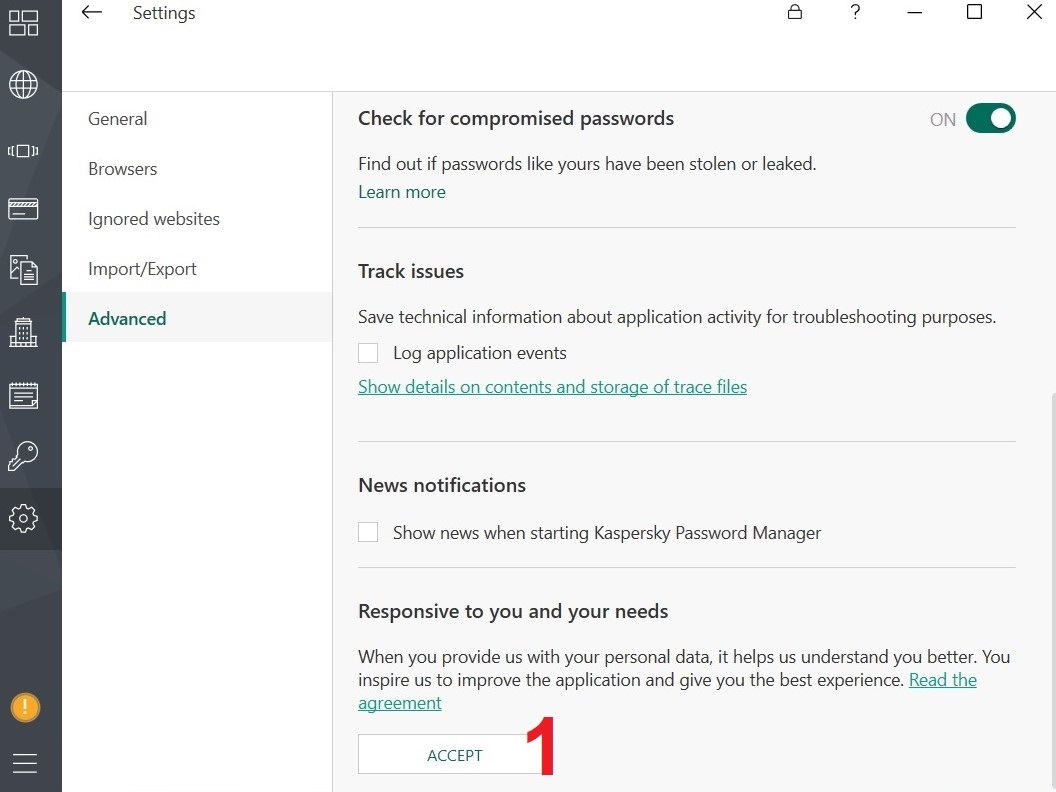Switch to the Browsers settings tab
The width and height of the screenshot is (1056, 792).
pyautogui.click(x=122, y=169)
